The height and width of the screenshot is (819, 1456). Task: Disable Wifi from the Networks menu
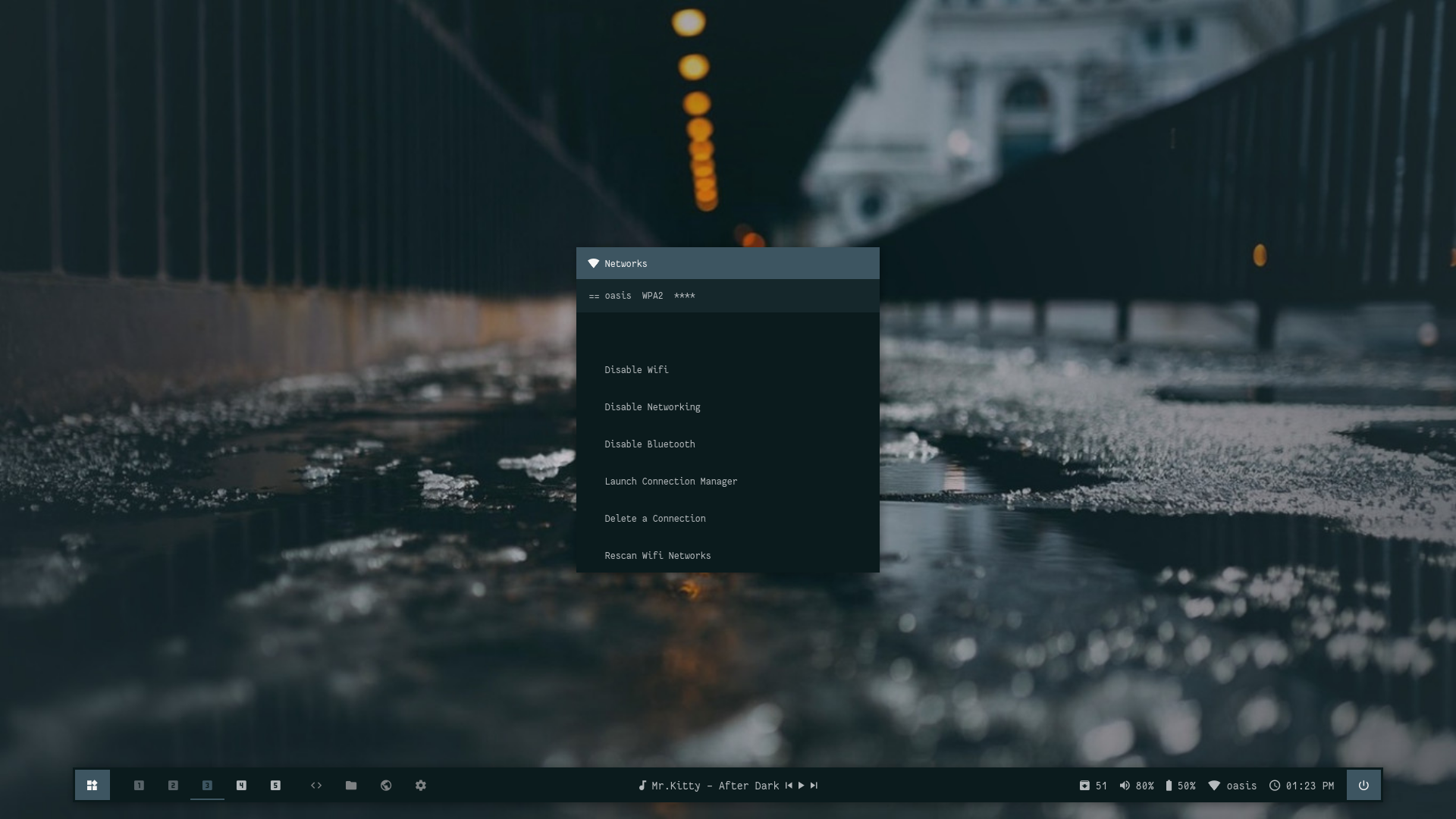(x=636, y=370)
